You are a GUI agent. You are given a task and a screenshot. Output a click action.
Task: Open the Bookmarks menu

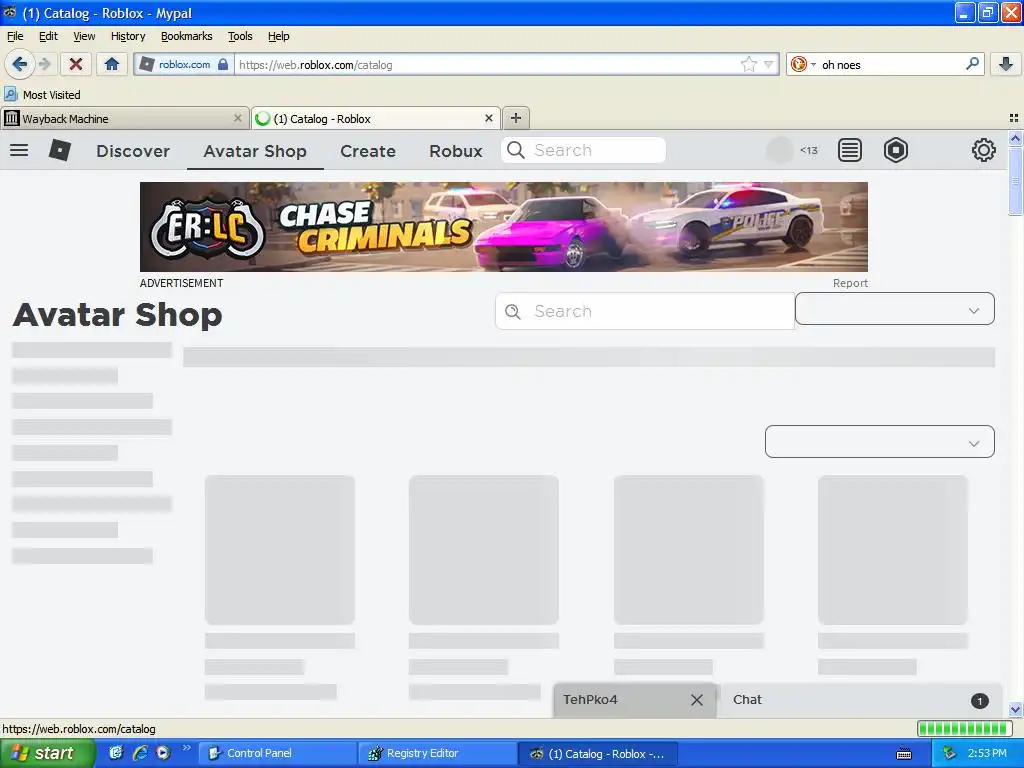pyautogui.click(x=187, y=37)
